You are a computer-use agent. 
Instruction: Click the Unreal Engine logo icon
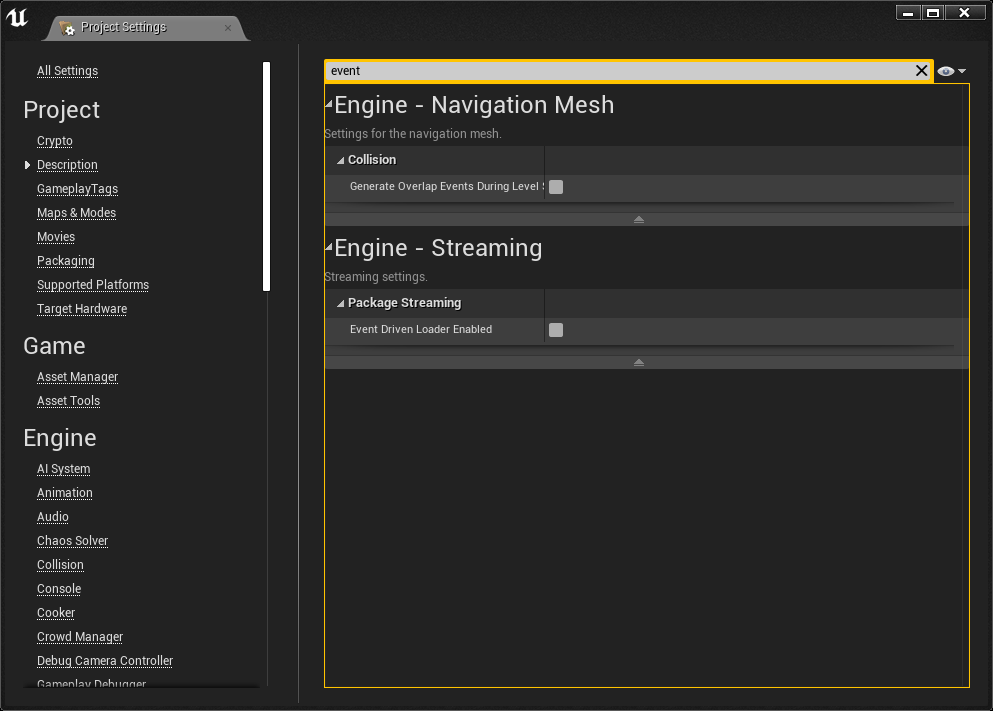pyautogui.click(x=18, y=17)
